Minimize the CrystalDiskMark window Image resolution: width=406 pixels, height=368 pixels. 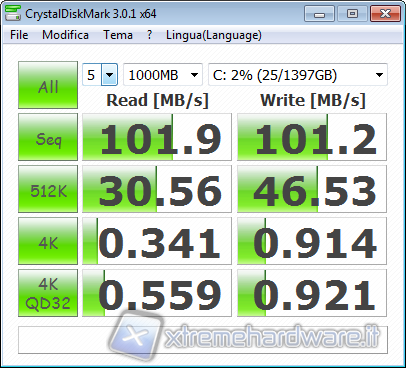tap(319, 14)
